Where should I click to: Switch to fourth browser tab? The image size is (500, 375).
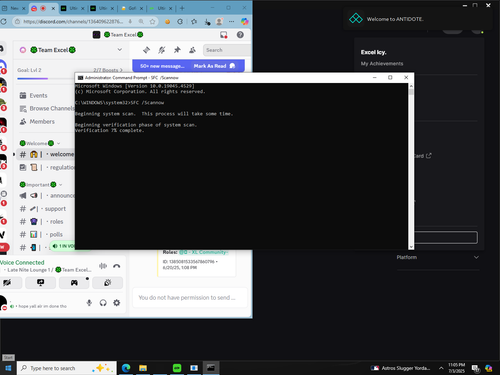[101, 8]
